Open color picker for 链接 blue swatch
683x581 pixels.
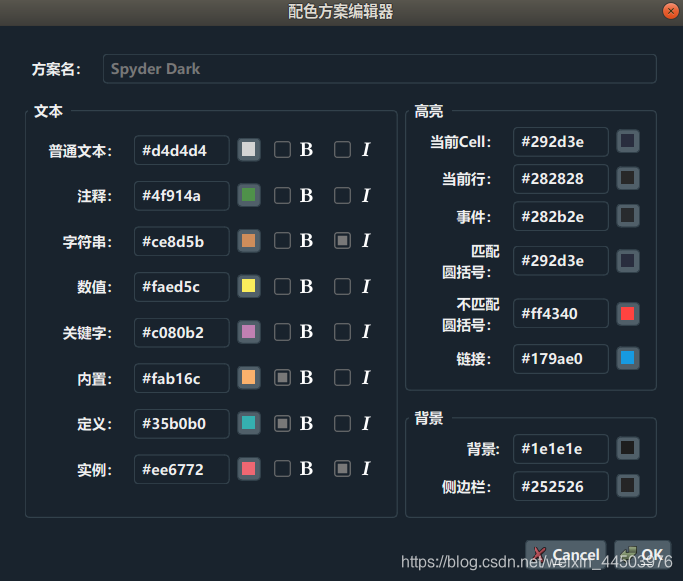pyautogui.click(x=628, y=358)
